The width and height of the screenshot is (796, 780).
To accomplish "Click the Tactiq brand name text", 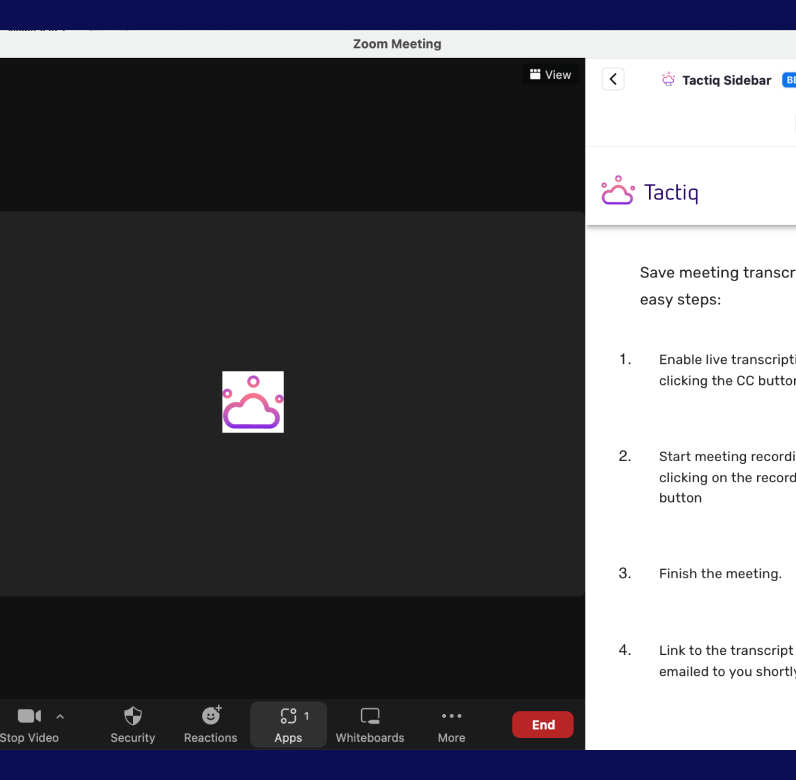I will coord(671,192).
